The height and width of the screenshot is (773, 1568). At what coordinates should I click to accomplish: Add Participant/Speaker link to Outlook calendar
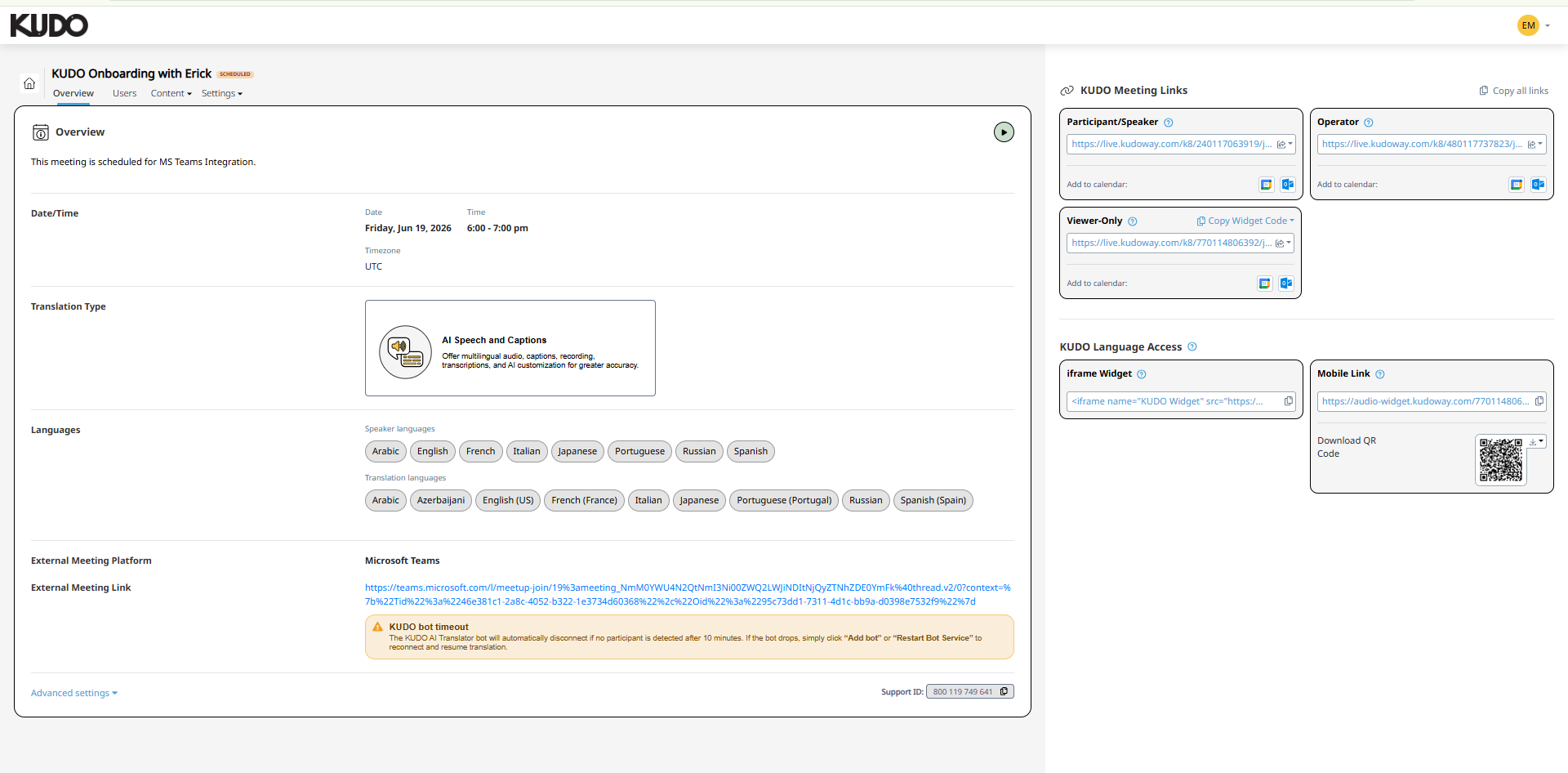pyautogui.click(x=1287, y=185)
